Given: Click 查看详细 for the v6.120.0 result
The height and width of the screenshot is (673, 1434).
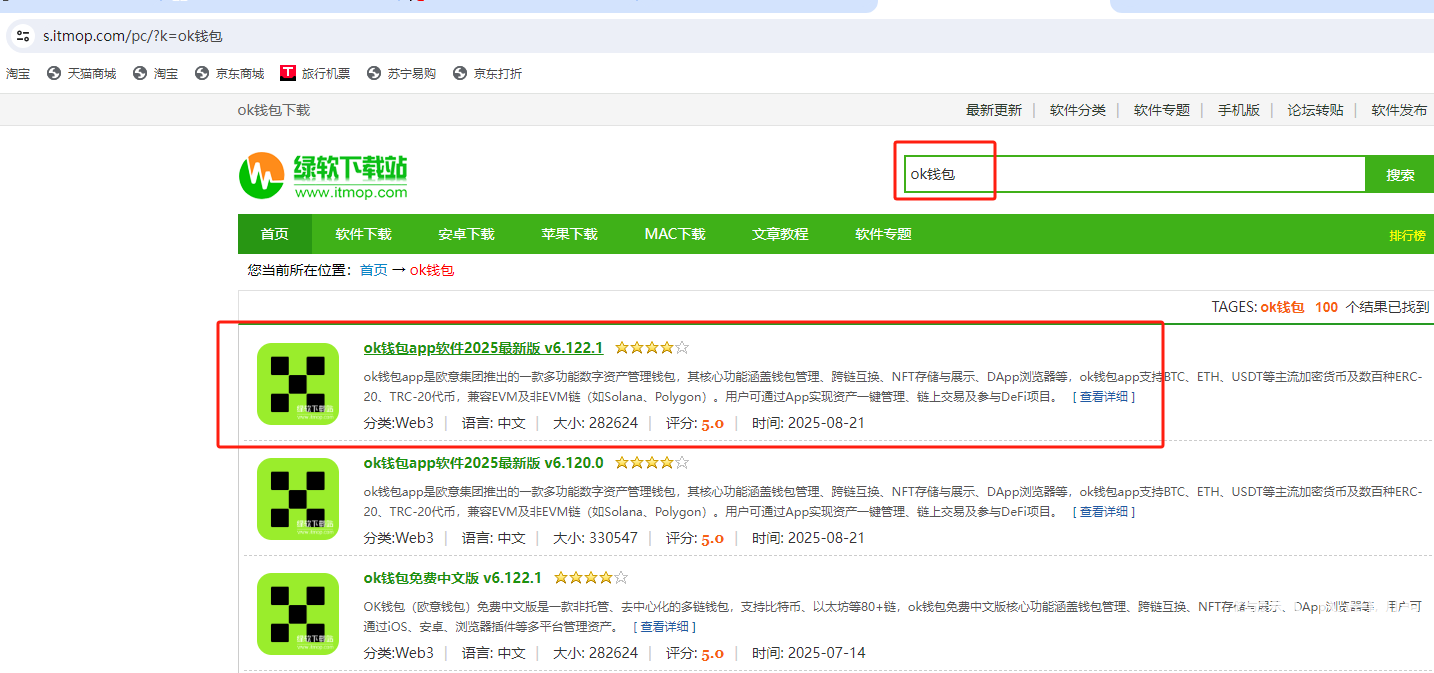Looking at the screenshot, I should 1104,512.
